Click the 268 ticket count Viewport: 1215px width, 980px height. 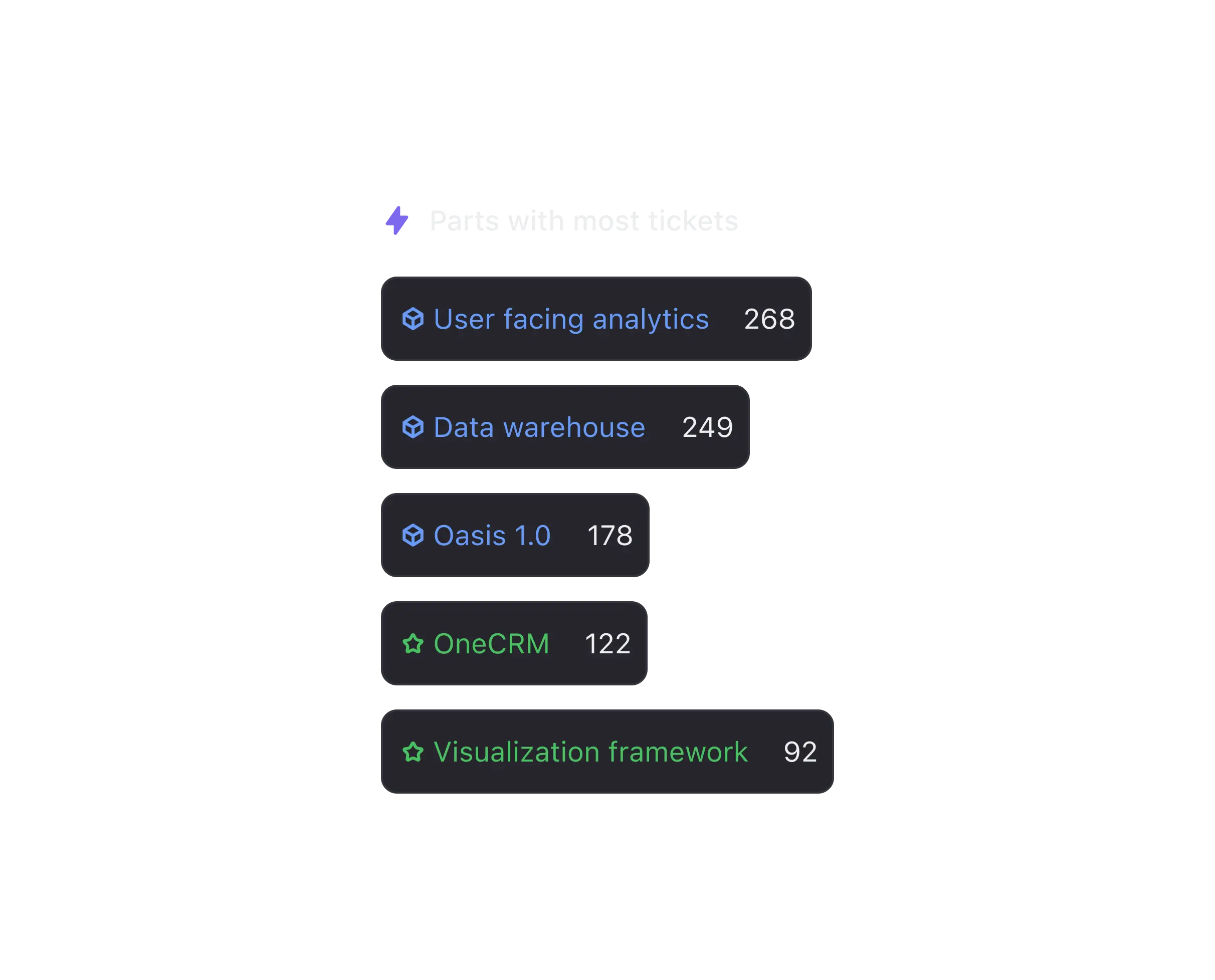coord(769,319)
